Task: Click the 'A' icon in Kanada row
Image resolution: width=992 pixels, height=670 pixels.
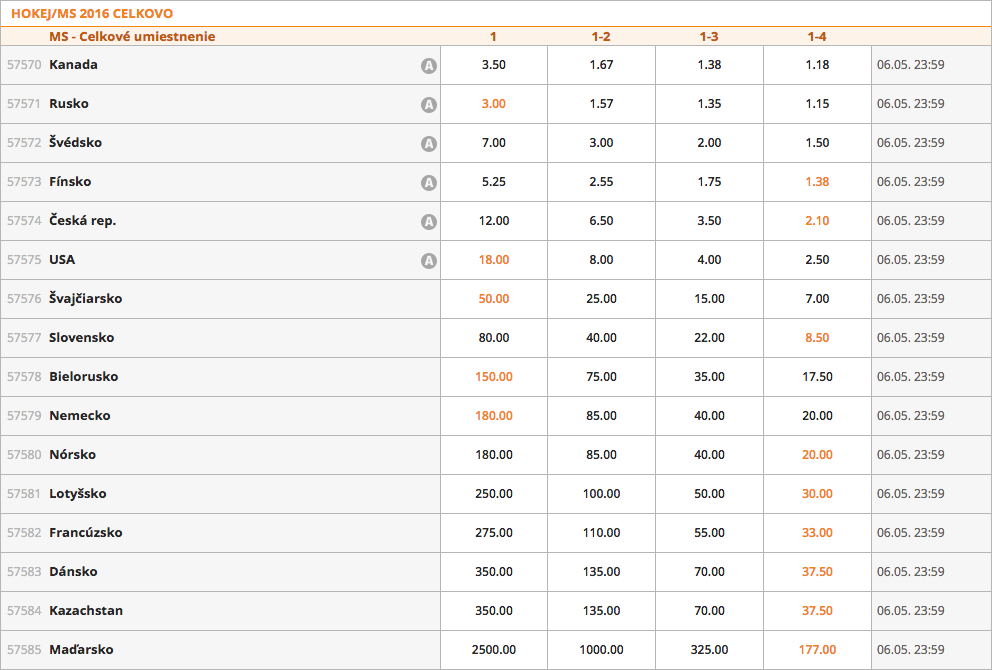Action: [428, 66]
